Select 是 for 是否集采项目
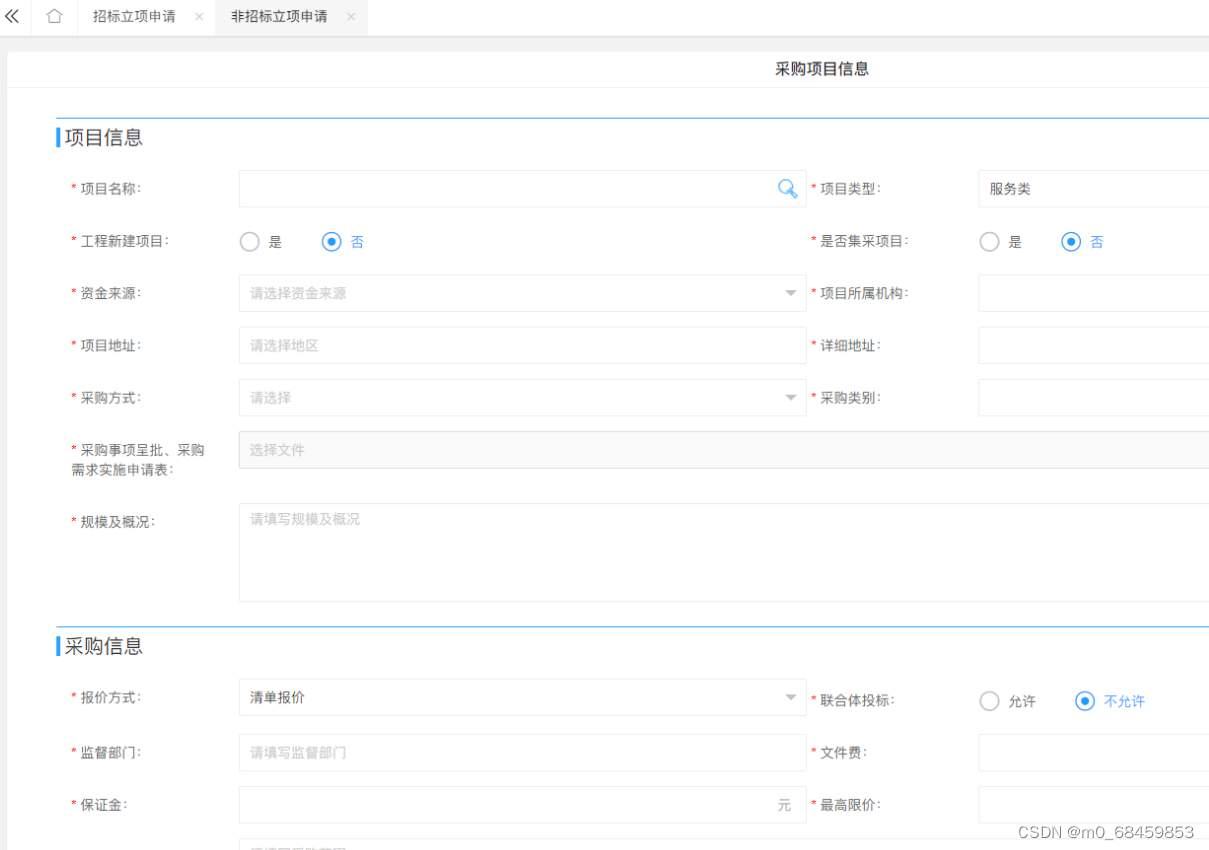The height and width of the screenshot is (850, 1209). (x=989, y=241)
